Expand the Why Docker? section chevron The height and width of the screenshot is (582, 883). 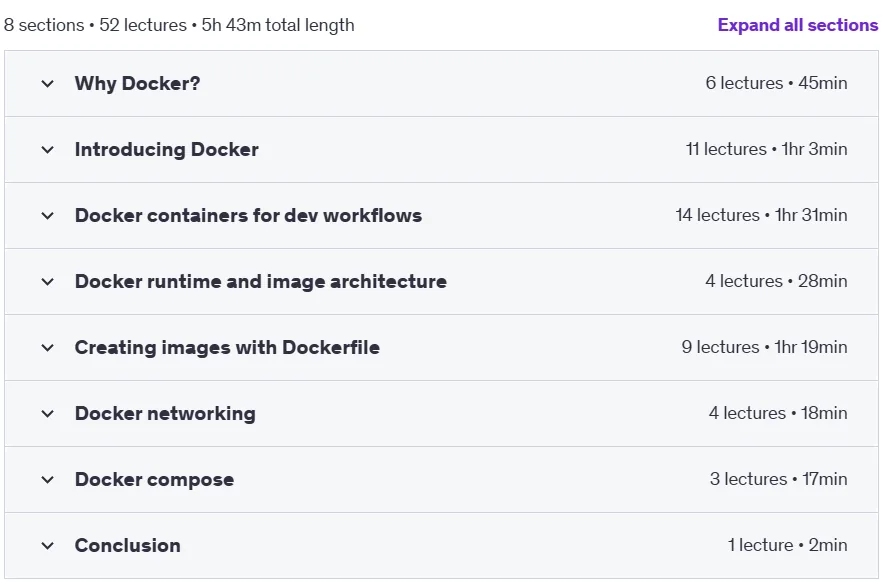point(48,84)
